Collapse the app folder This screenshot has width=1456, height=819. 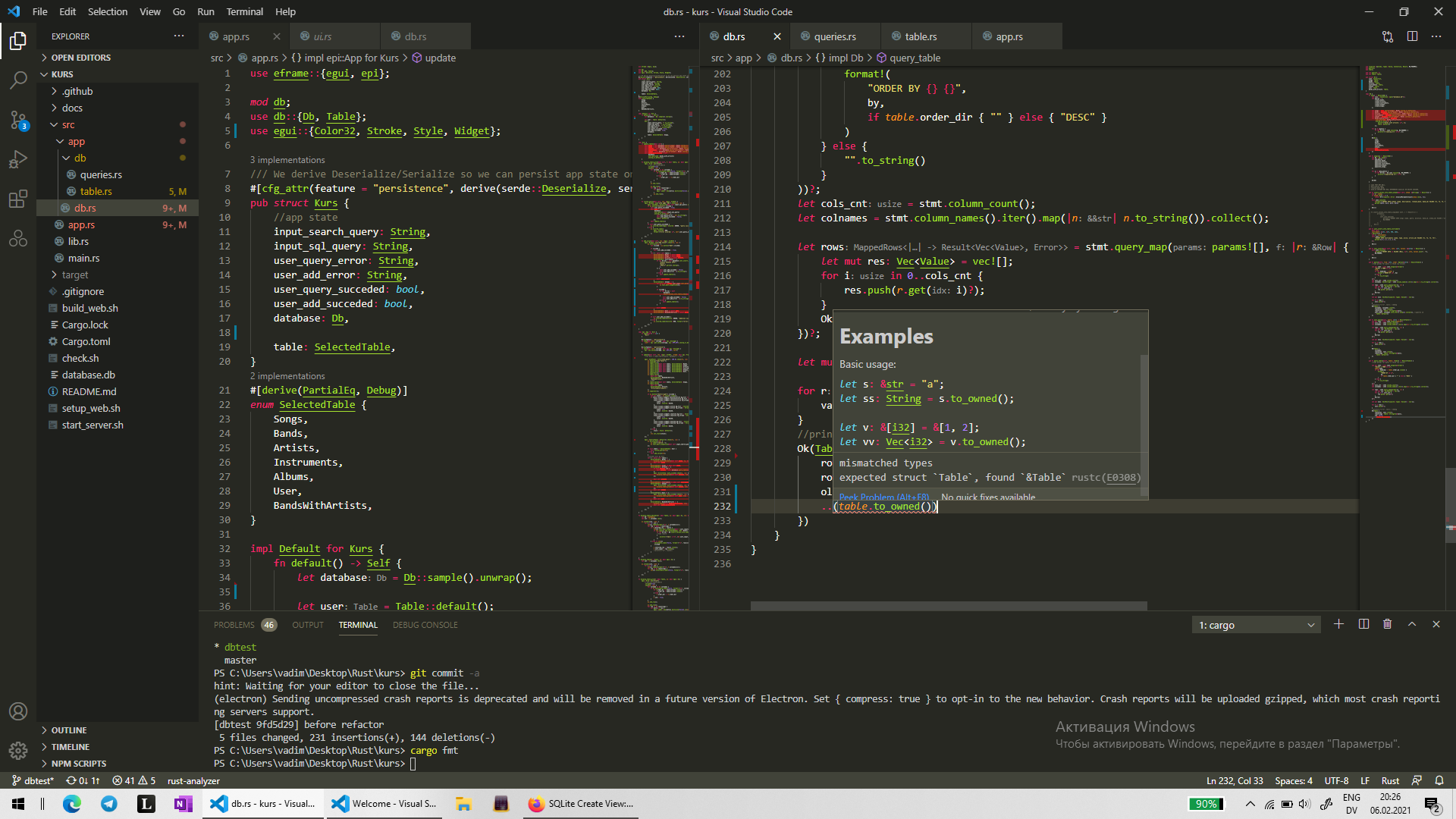pos(118,141)
